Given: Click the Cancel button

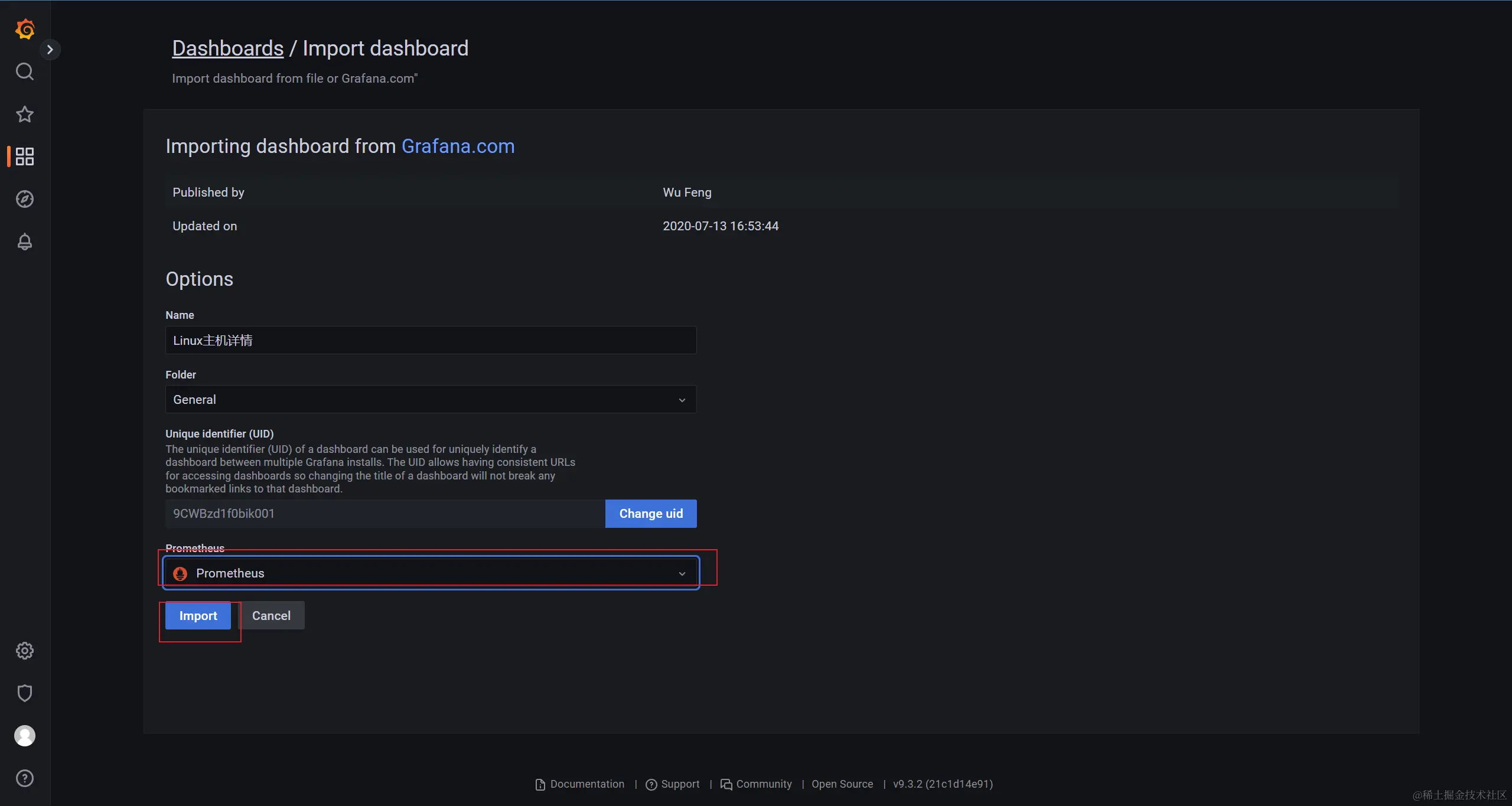Looking at the screenshot, I should click(x=271, y=616).
